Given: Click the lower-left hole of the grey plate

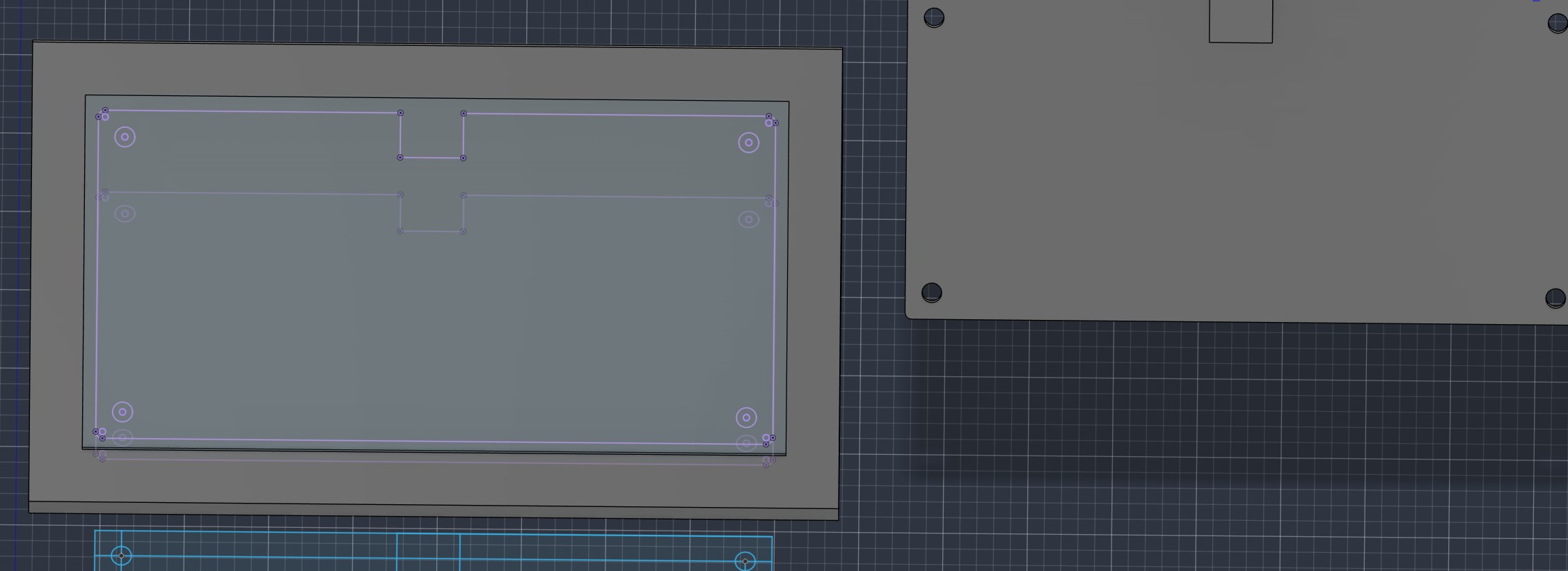Looking at the screenshot, I should [x=932, y=293].
